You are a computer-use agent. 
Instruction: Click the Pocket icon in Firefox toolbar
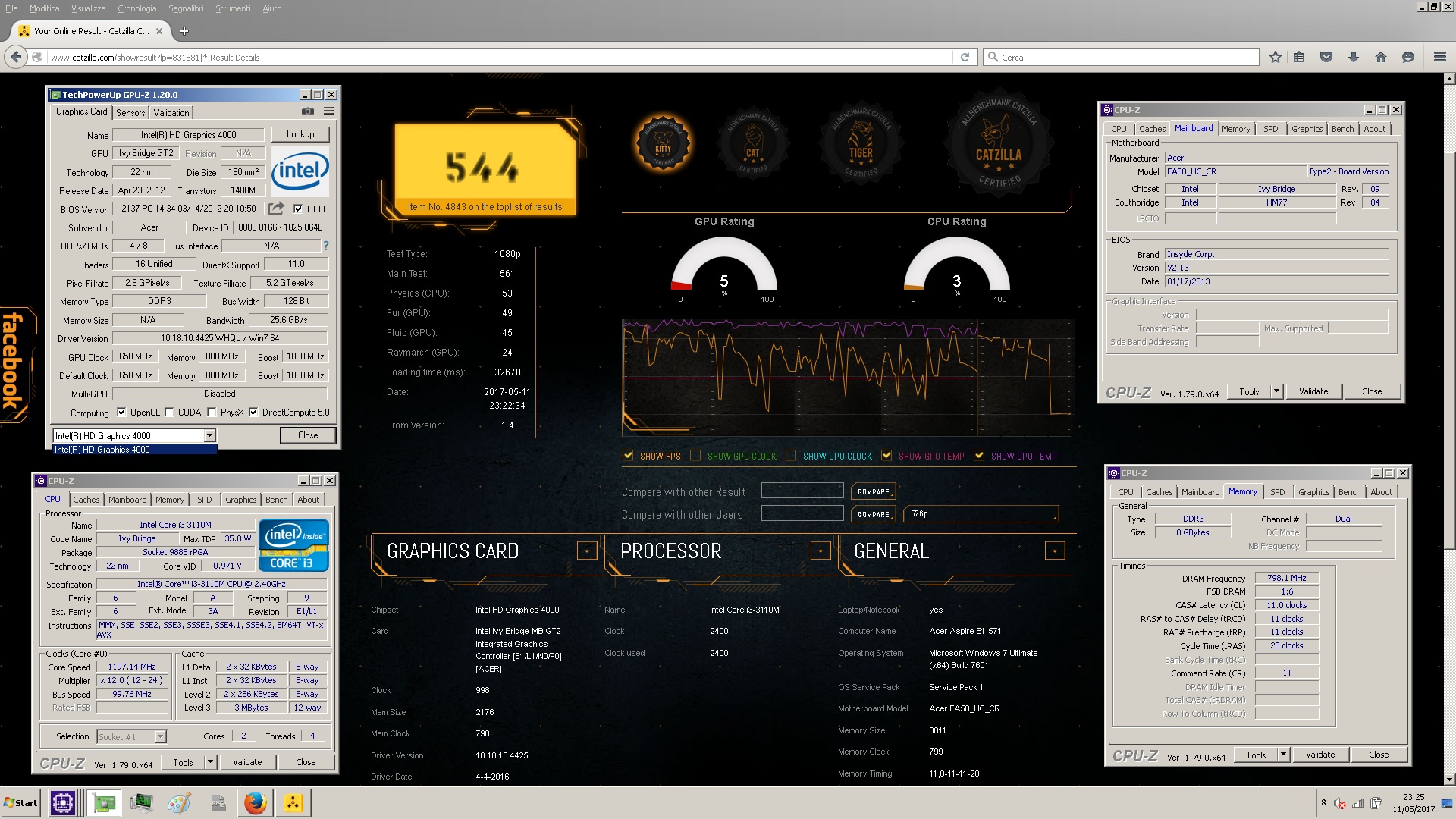point(1326,57)
